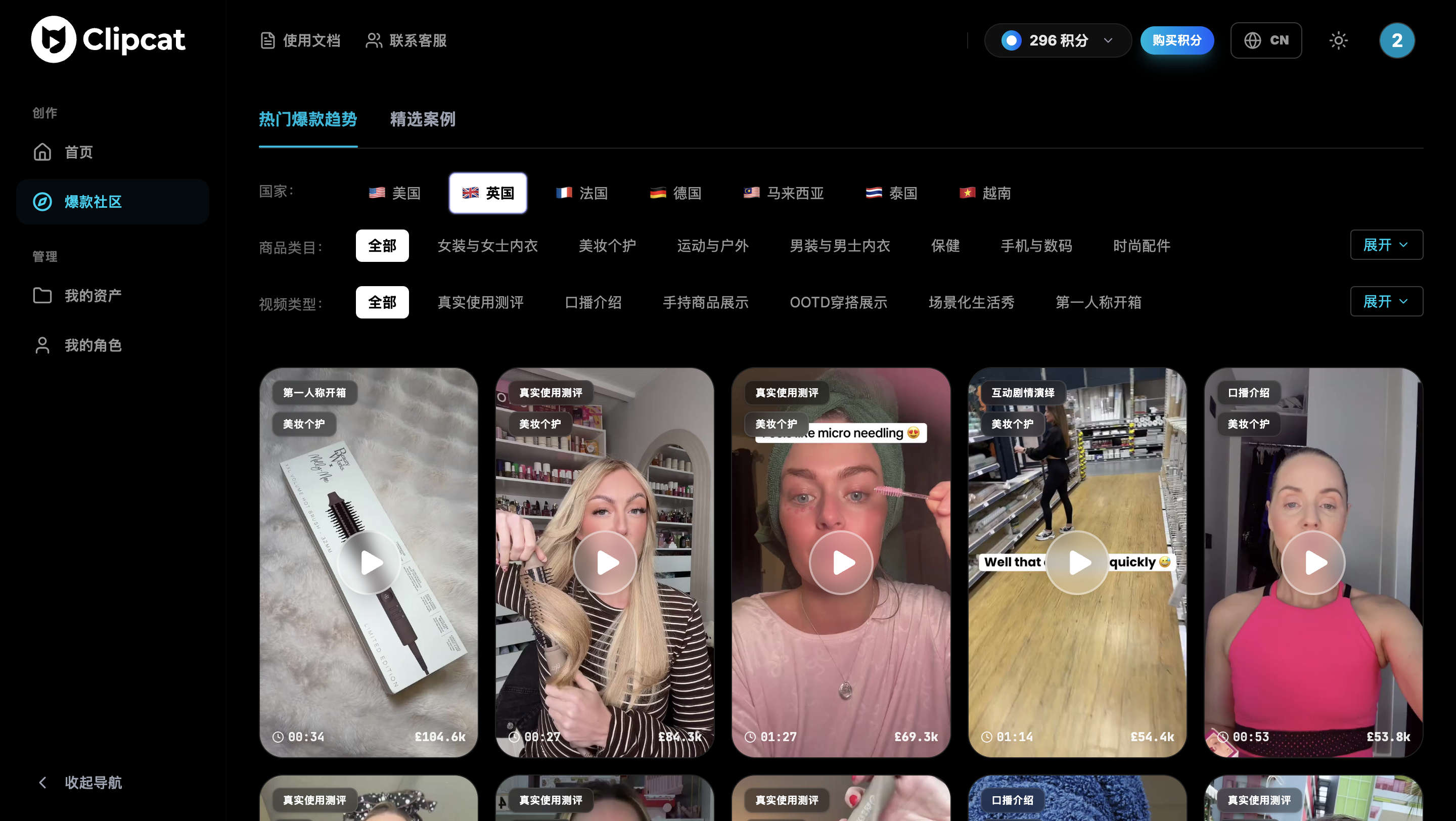Select 美妆个护 product category filter
Image resolution: width=1456 pixels, height=821 pixels.
[x=607, y=246]
